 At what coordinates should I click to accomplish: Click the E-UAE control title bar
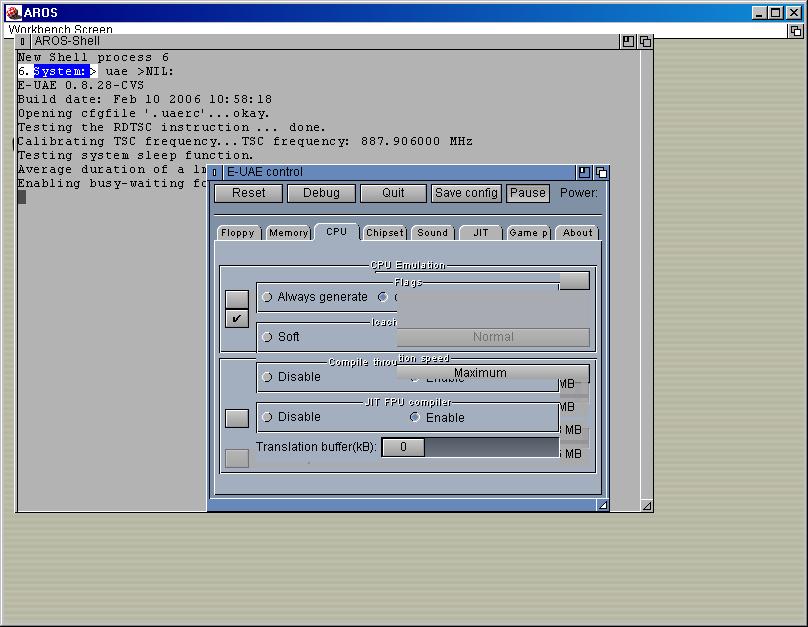[399, 172]
